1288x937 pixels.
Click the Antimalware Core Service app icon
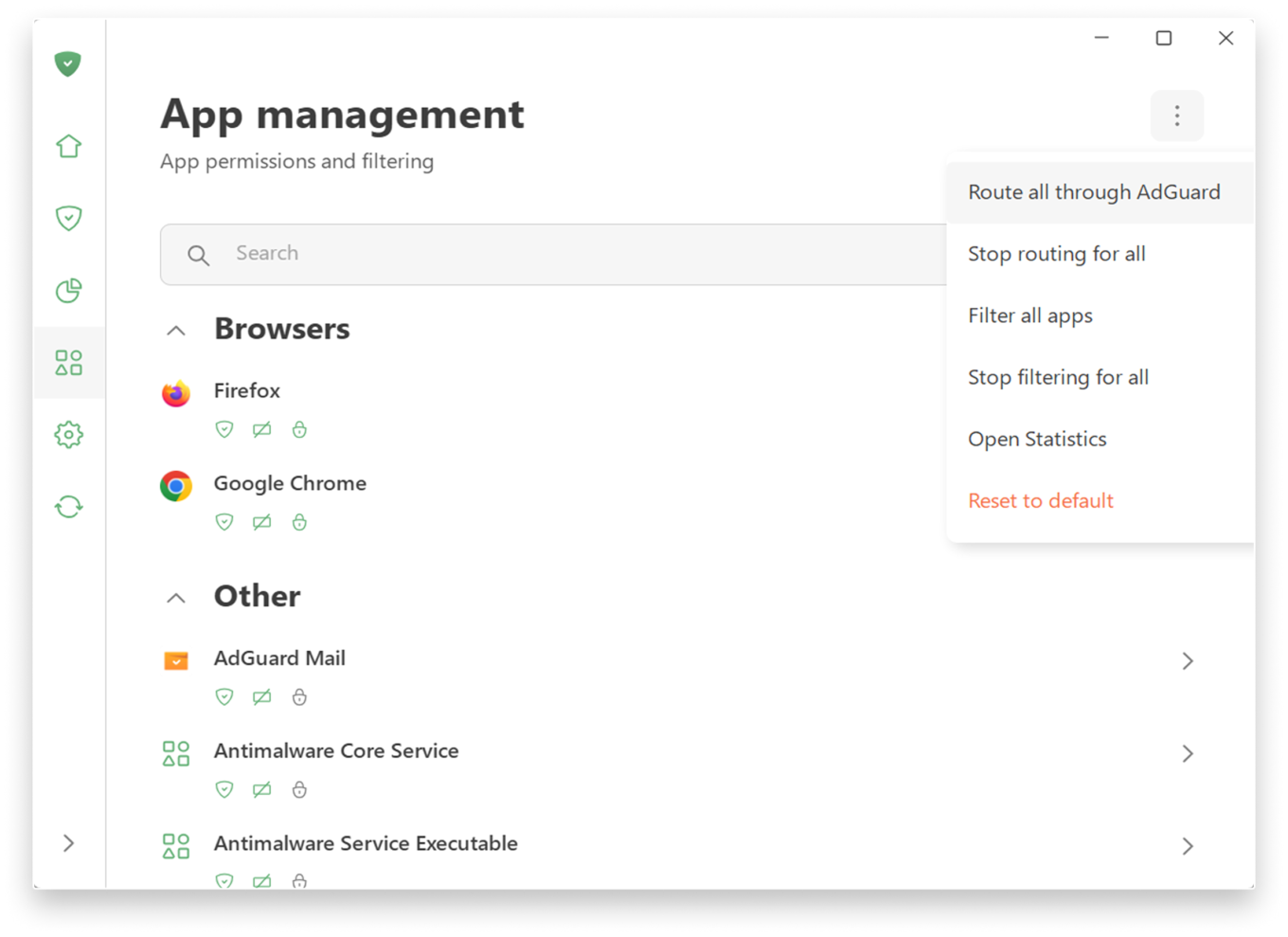pos(176,753)
